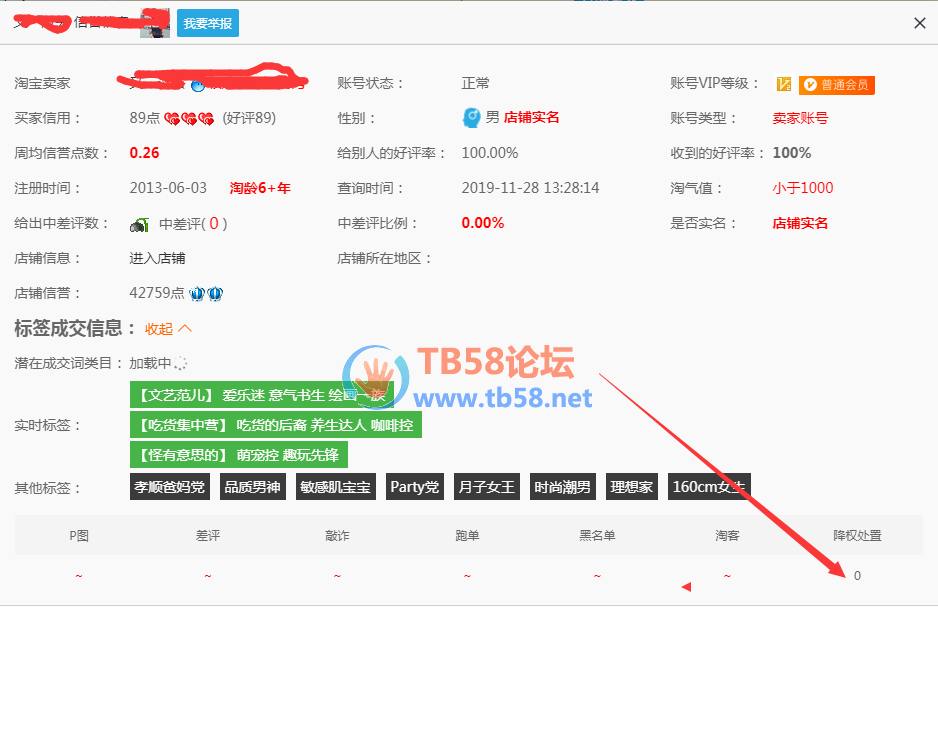The image size is (938, 756).
Task: Click the buyer credit hearts icon
Action: click(189, 119)
